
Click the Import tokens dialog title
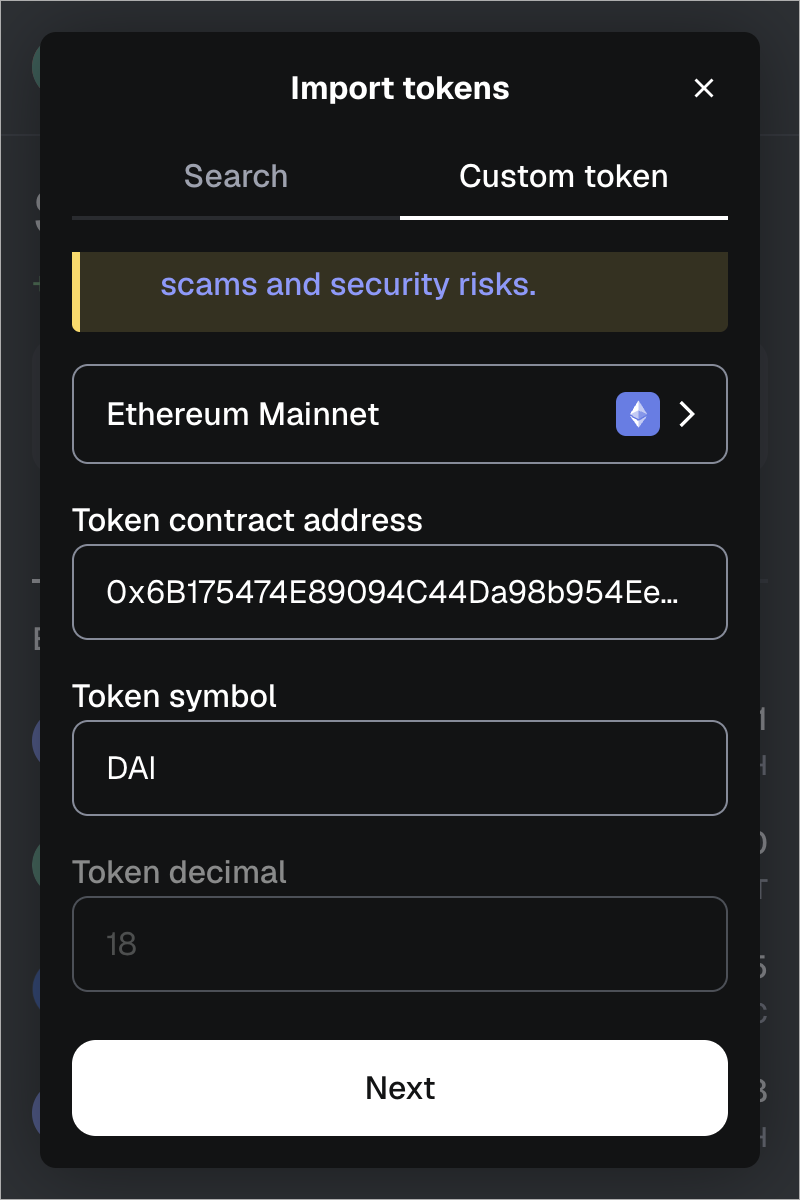400,88
